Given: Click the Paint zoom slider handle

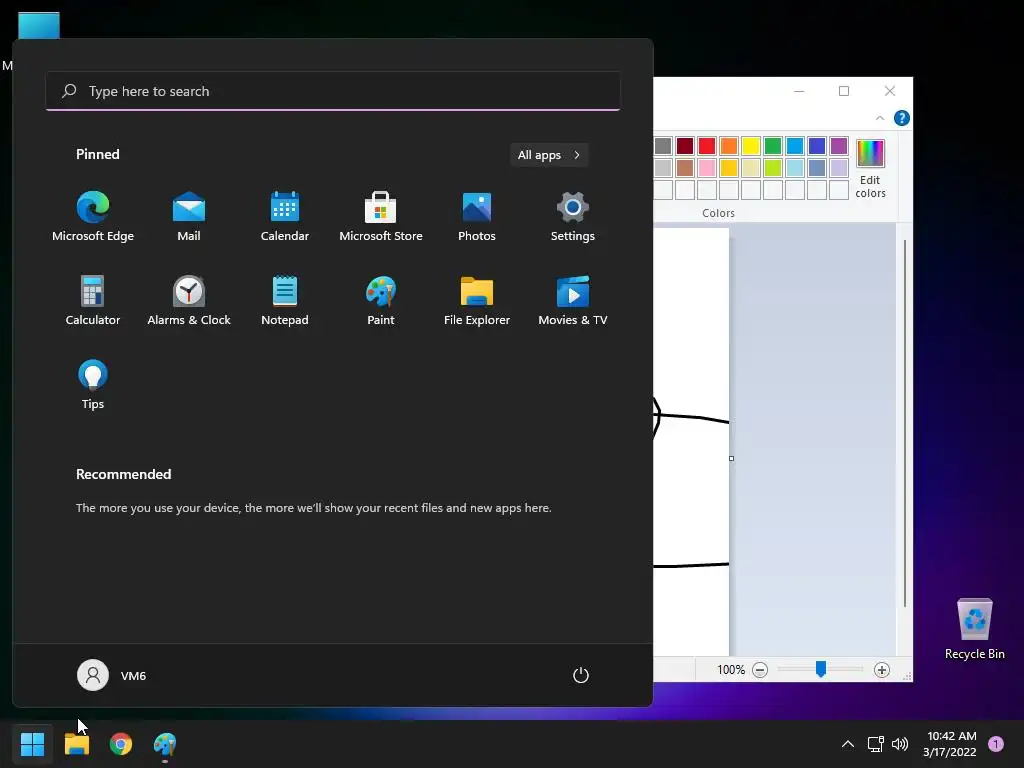Looking at the screenshot, I should [x=821, y=669].
